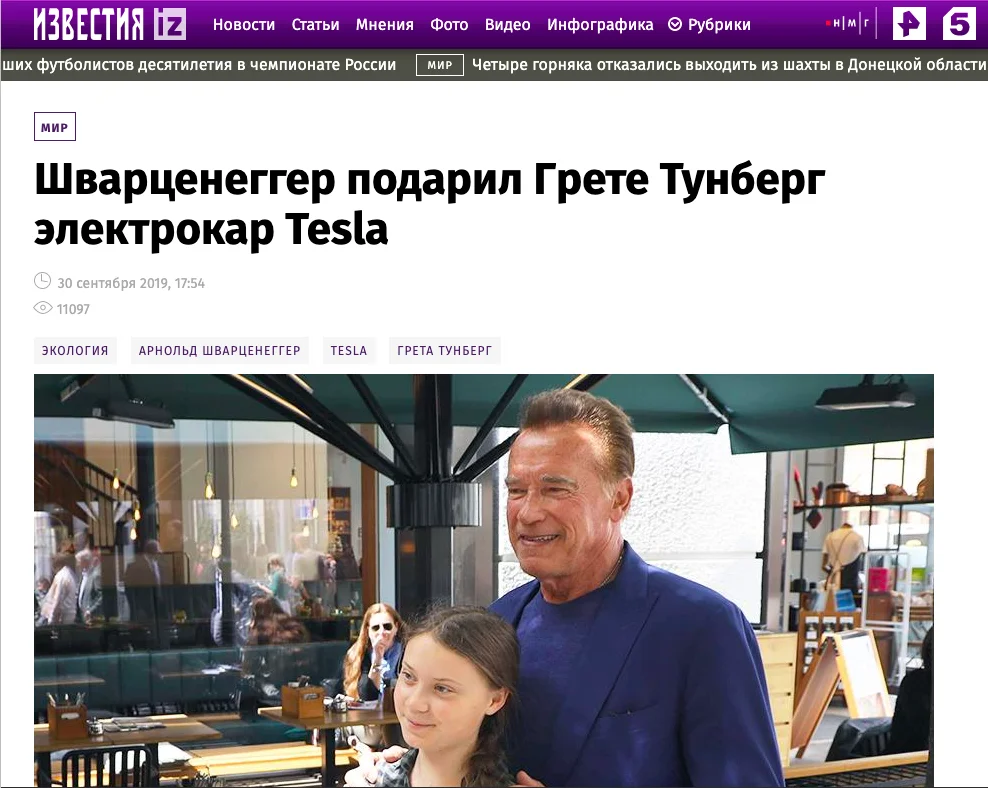Go to the Мнения section
Screen dimensions: 988x788
click(384, 25)
